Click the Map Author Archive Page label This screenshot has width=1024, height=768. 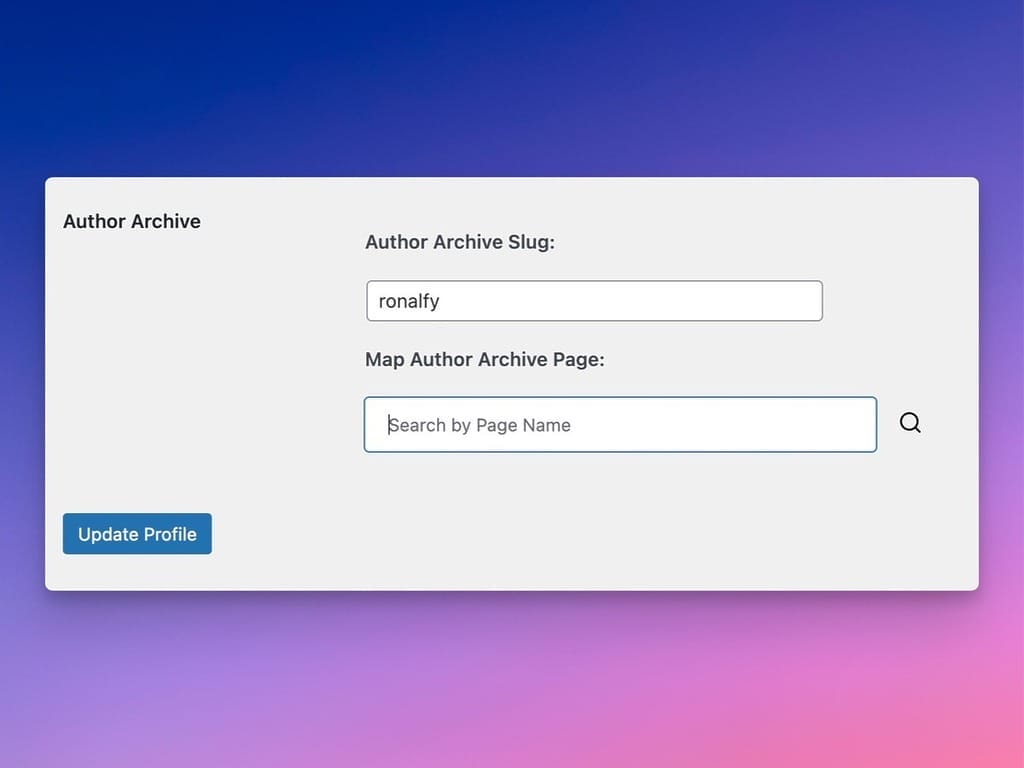pos(484,359)
